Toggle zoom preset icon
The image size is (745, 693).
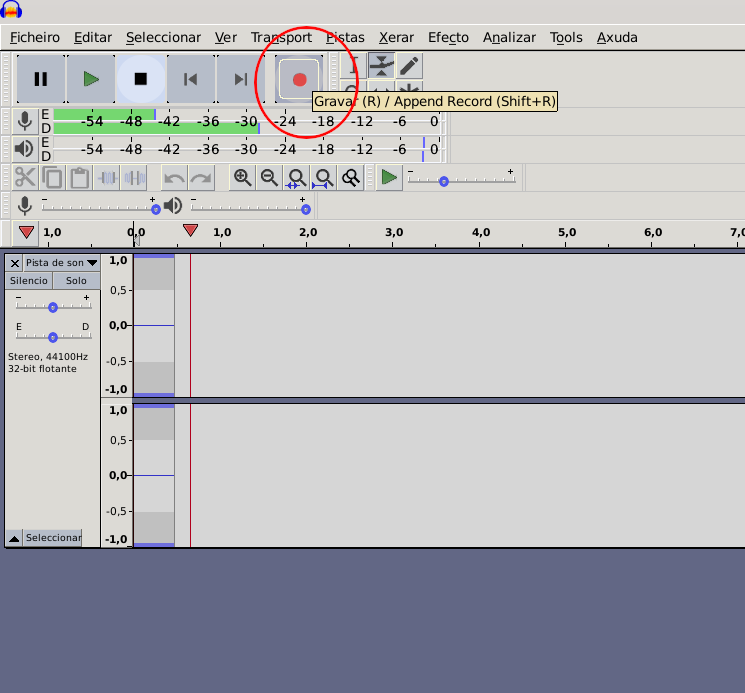(x=351, y=178)
